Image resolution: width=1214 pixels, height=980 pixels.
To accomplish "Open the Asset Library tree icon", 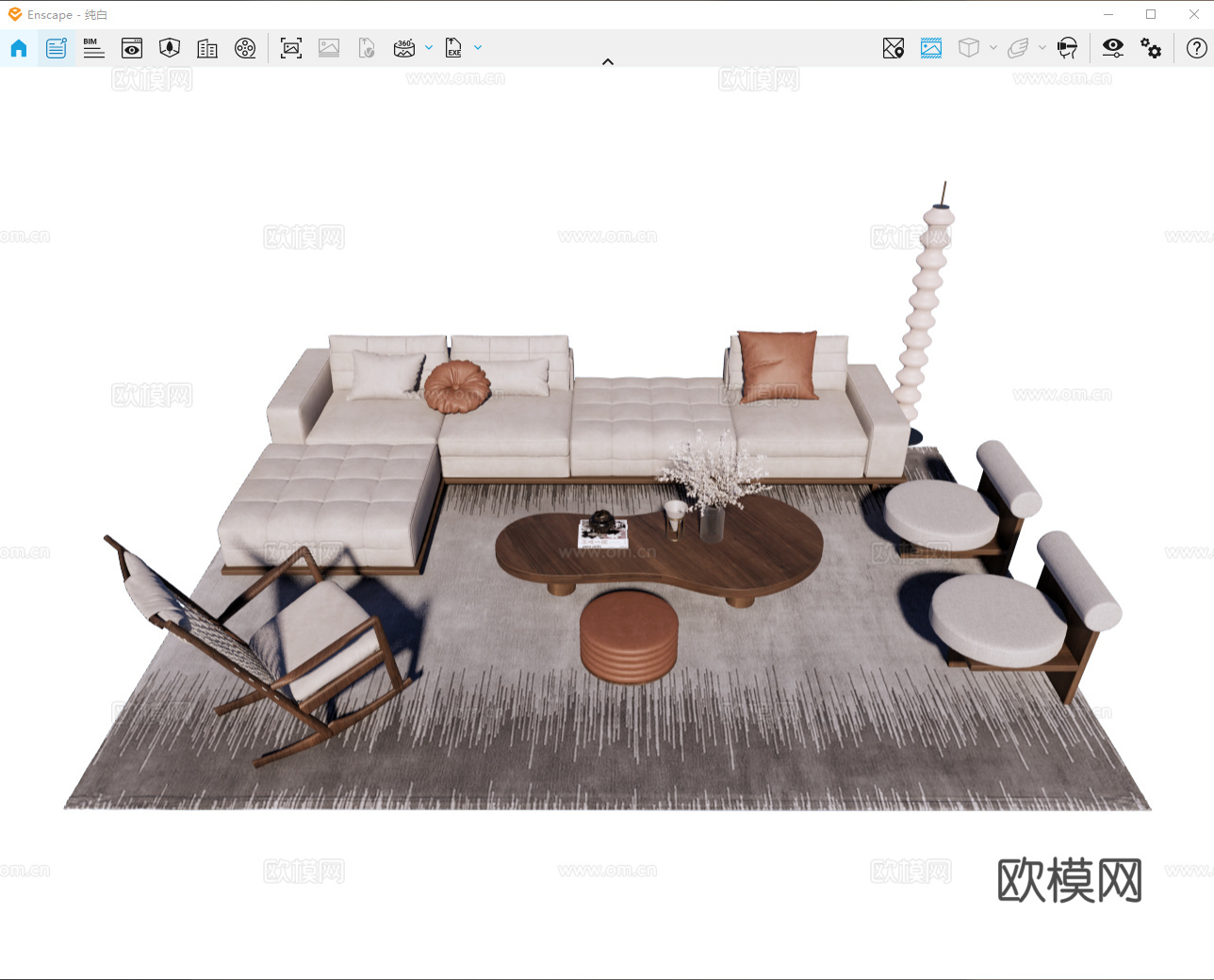I will point(170,48).
